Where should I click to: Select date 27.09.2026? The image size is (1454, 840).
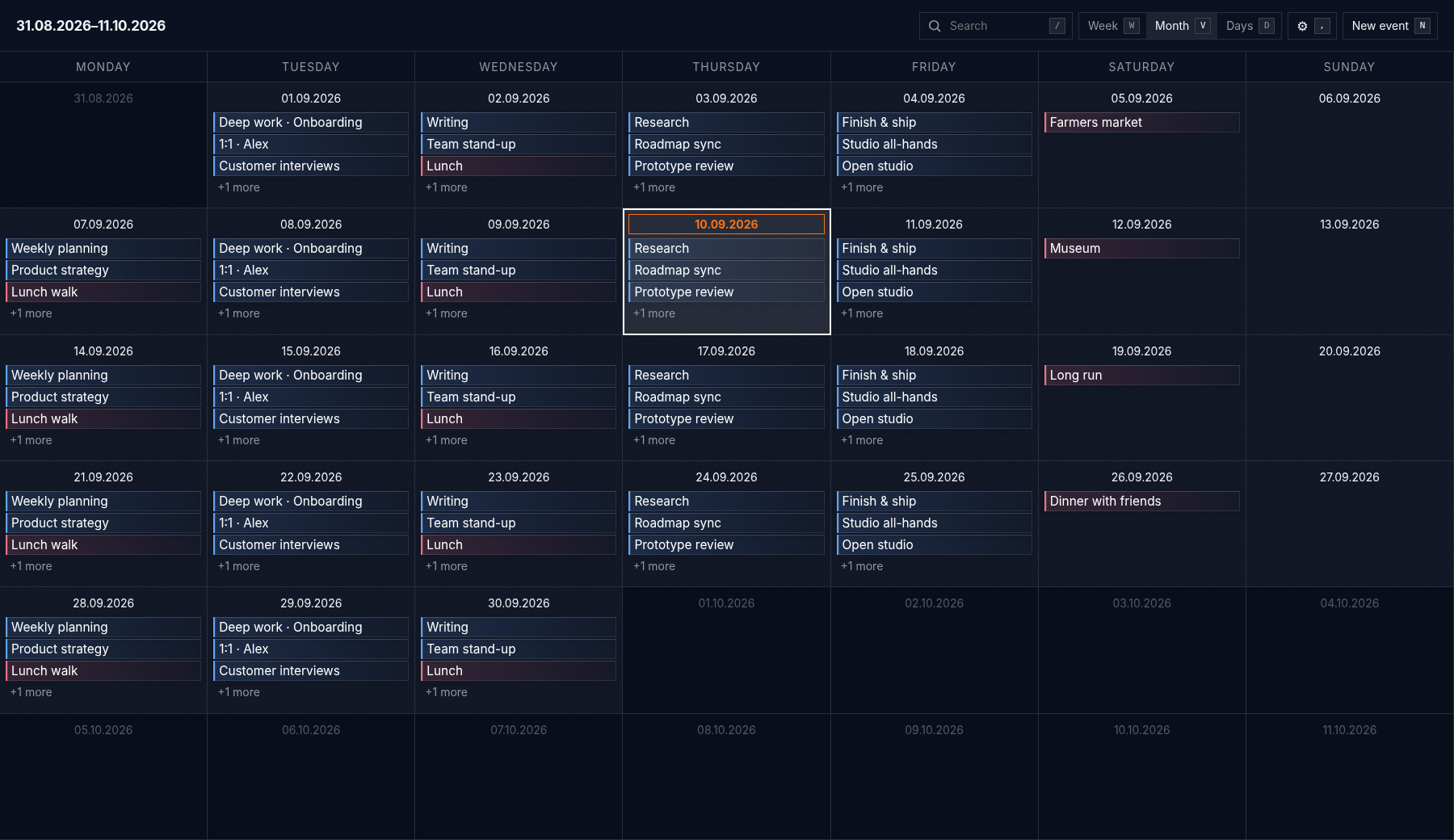point(1350,477)
